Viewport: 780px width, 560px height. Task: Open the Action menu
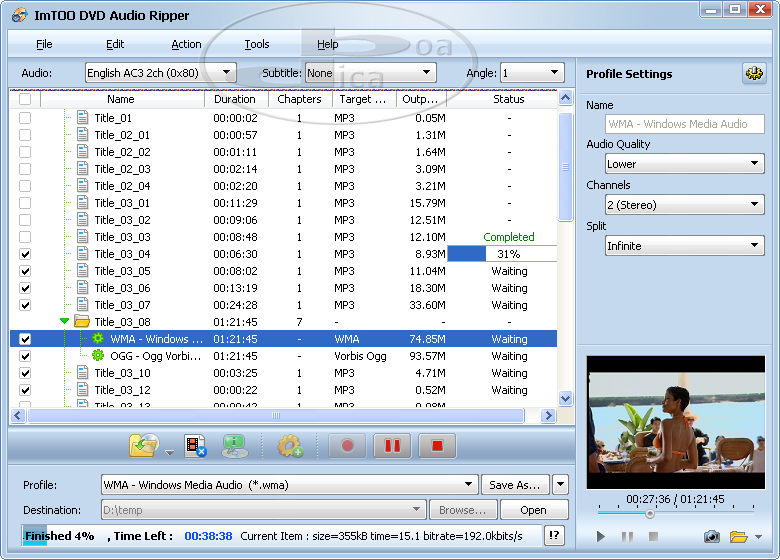click(x=186, y=44)
